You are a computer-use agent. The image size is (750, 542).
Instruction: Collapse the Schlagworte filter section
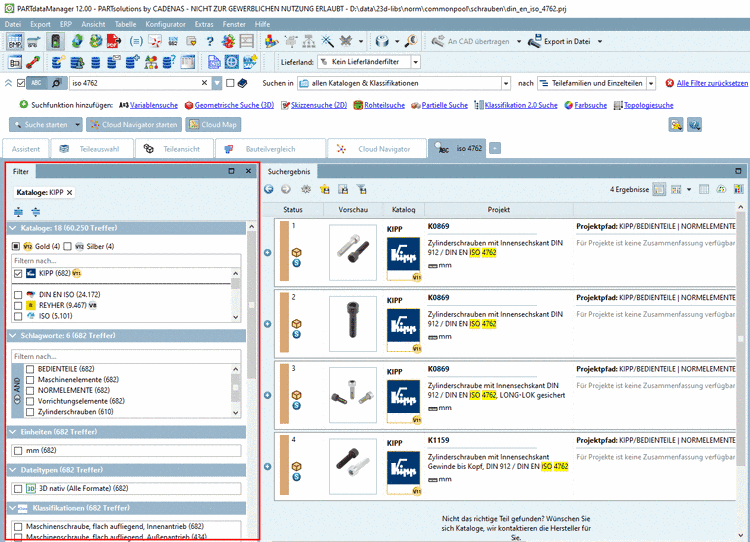pos(13,336)
